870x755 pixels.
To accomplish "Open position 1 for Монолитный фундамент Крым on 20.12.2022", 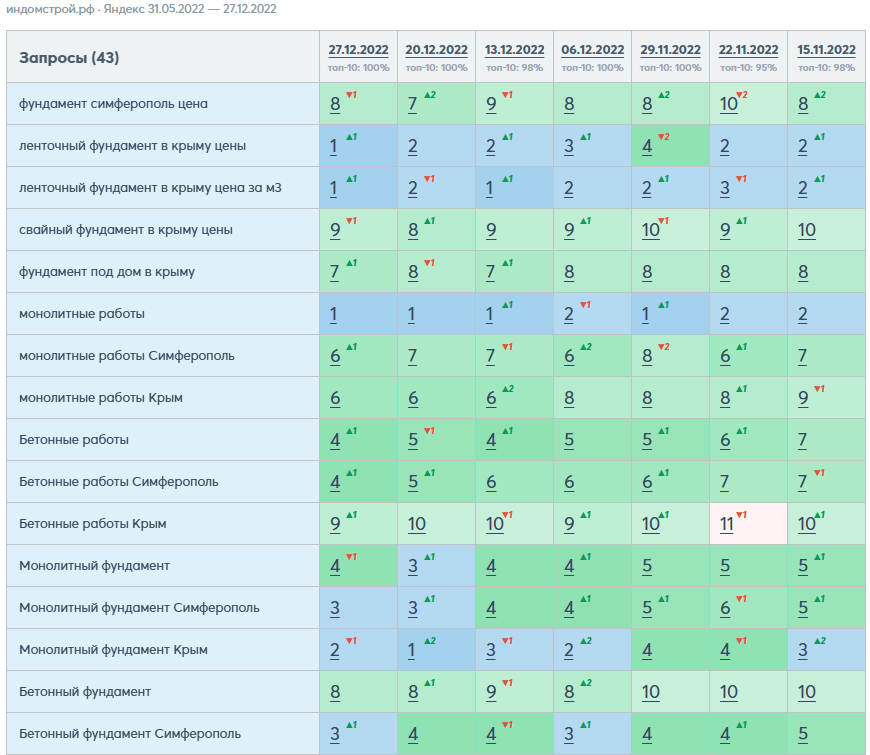I will pos(411,650).
